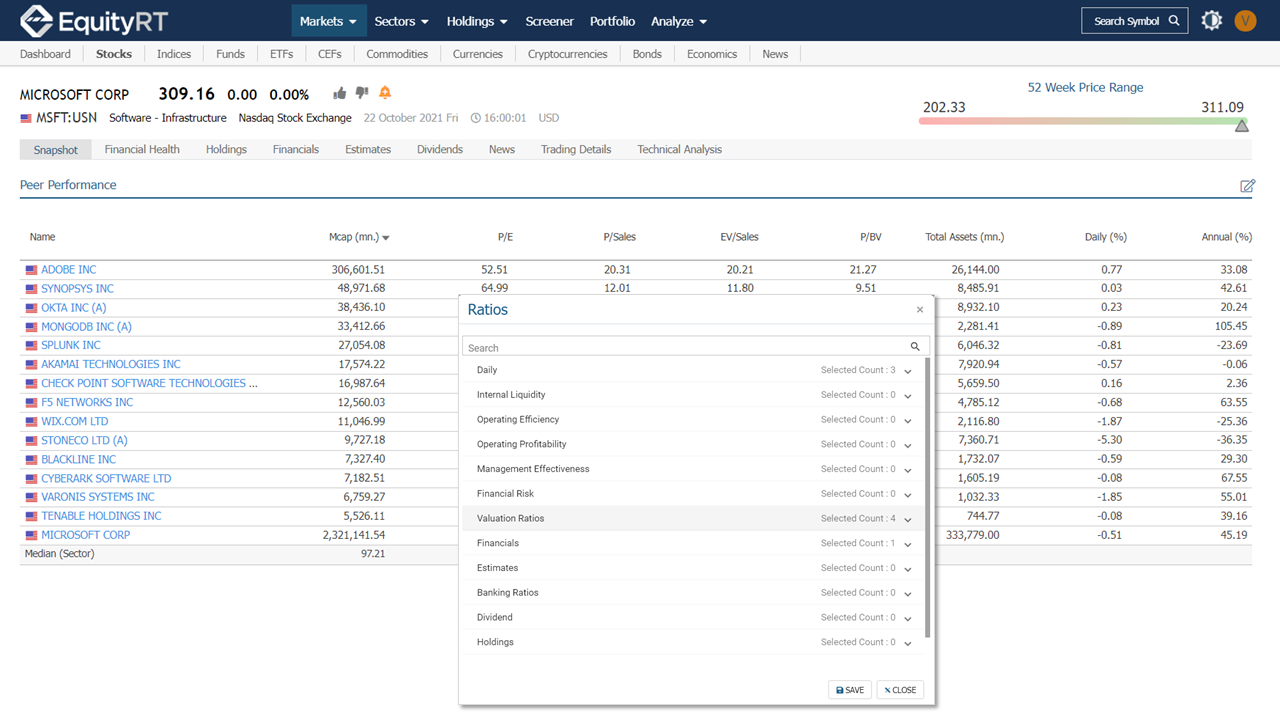The height and width of the screenshot is (720, 1280).
Task: Switch to the Cryptocurrencies sub-tab
Action: click(568, 54)
